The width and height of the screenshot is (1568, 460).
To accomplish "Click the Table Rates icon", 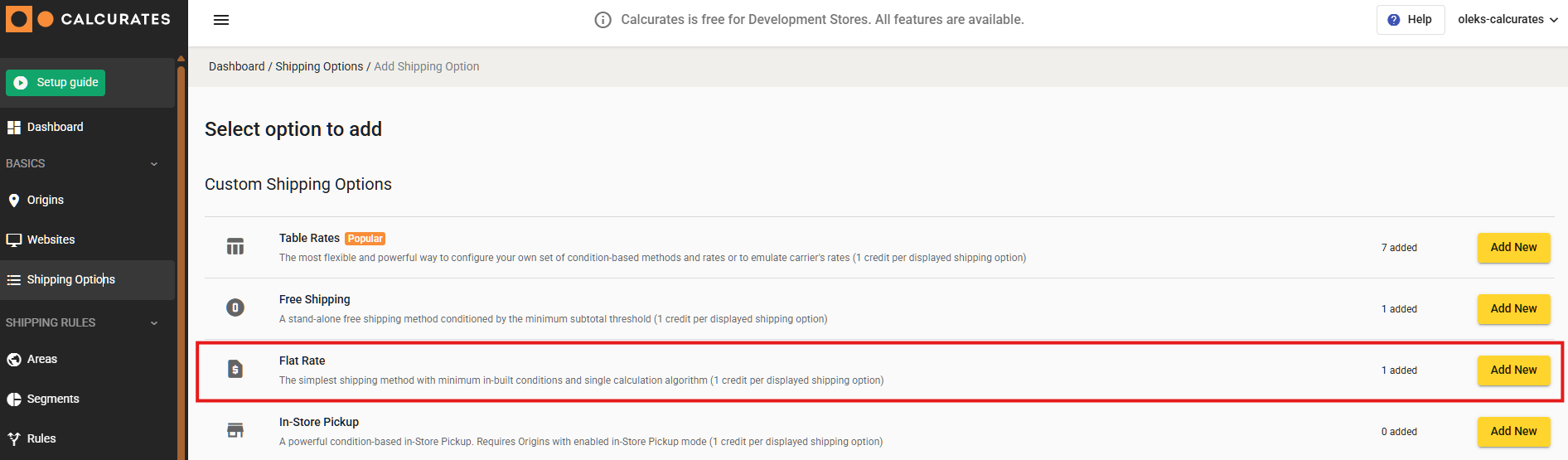I will (x=235, y=247).
